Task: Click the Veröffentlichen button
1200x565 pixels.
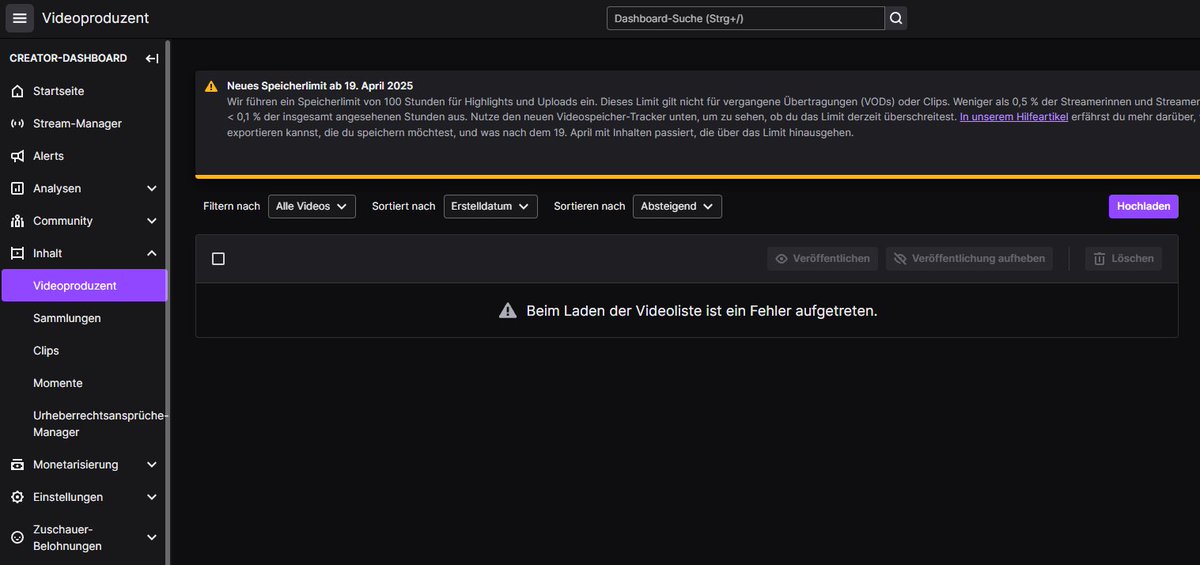Action: (823, 259)
